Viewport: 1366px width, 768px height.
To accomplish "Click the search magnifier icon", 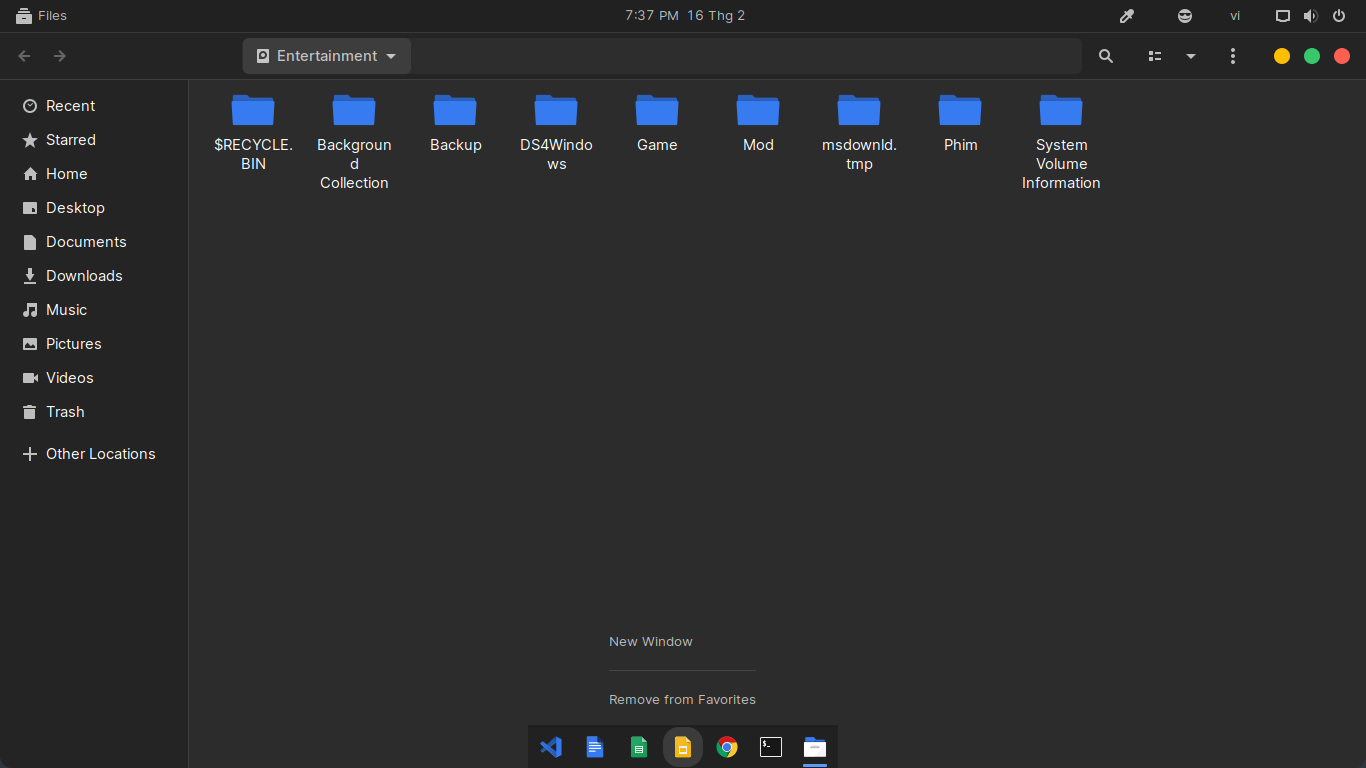I will point(1106,56).
